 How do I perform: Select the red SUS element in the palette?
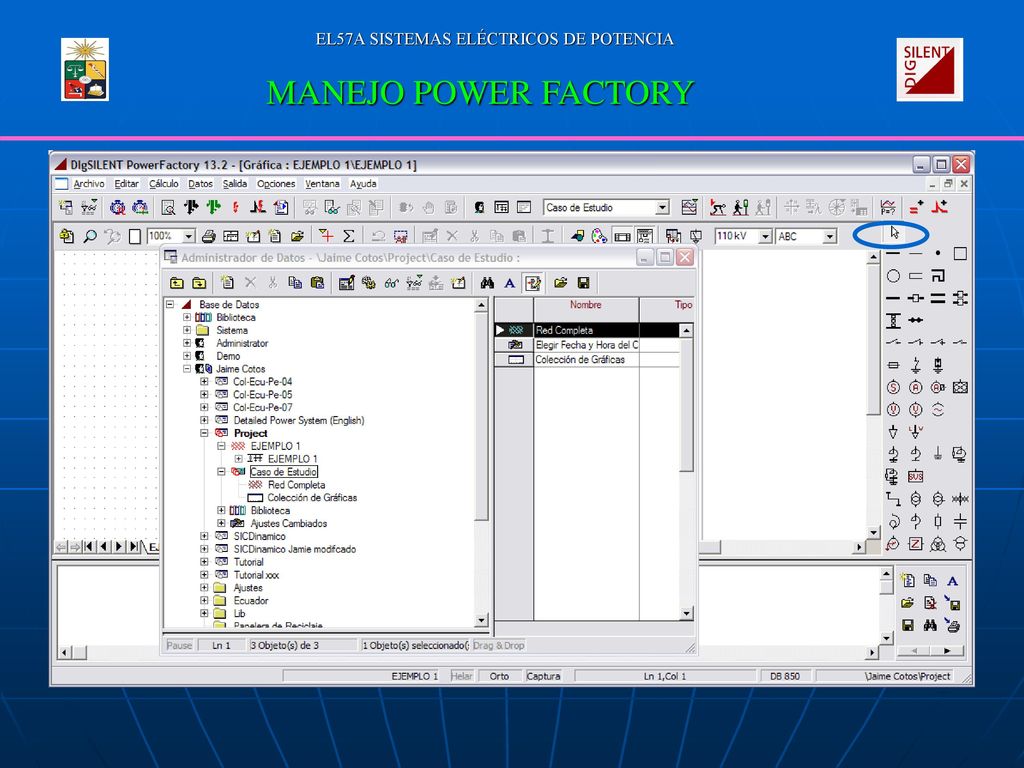[x=916, y=476]
